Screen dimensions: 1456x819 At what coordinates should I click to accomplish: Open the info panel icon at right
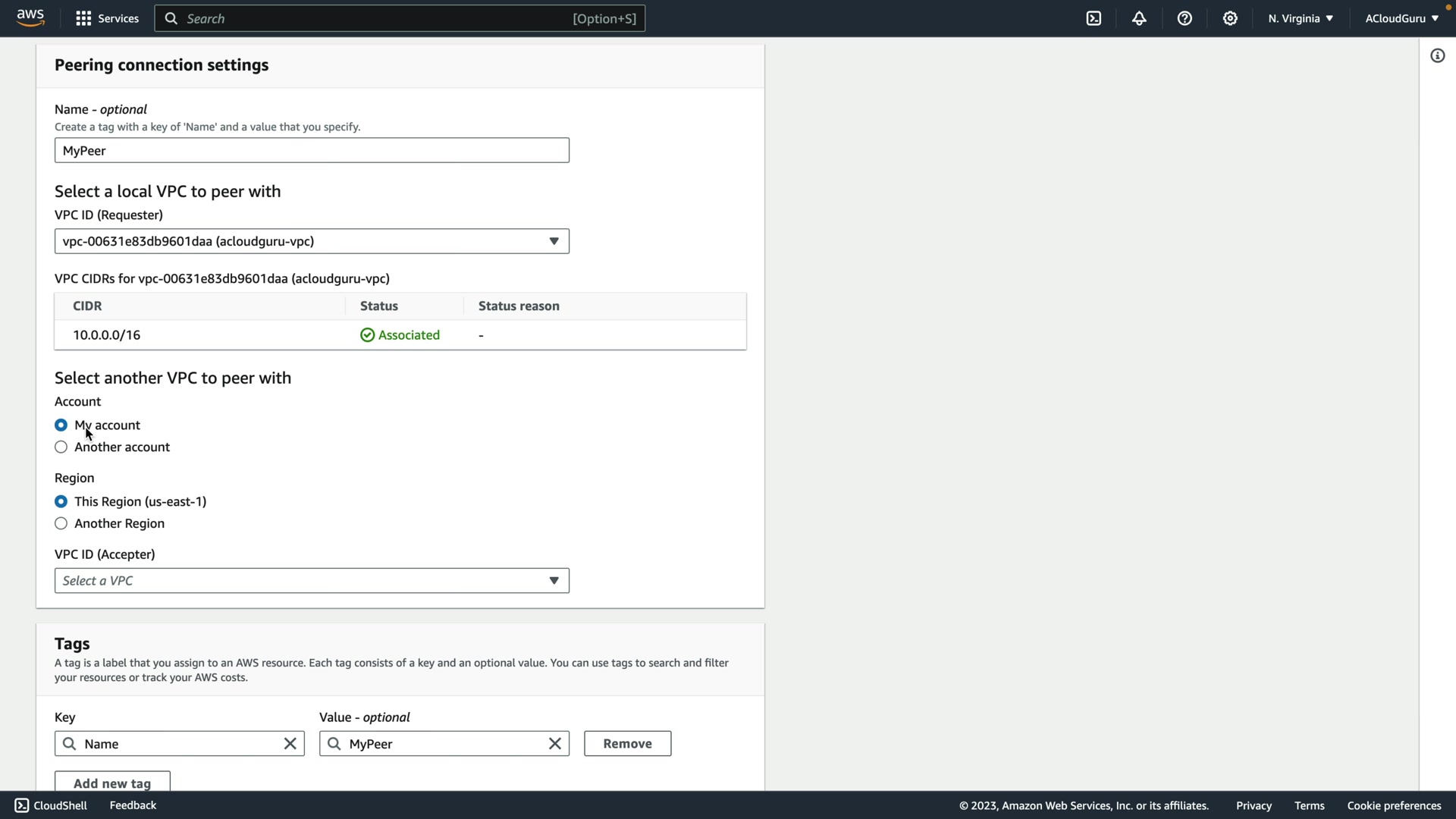coord(1437,55)
